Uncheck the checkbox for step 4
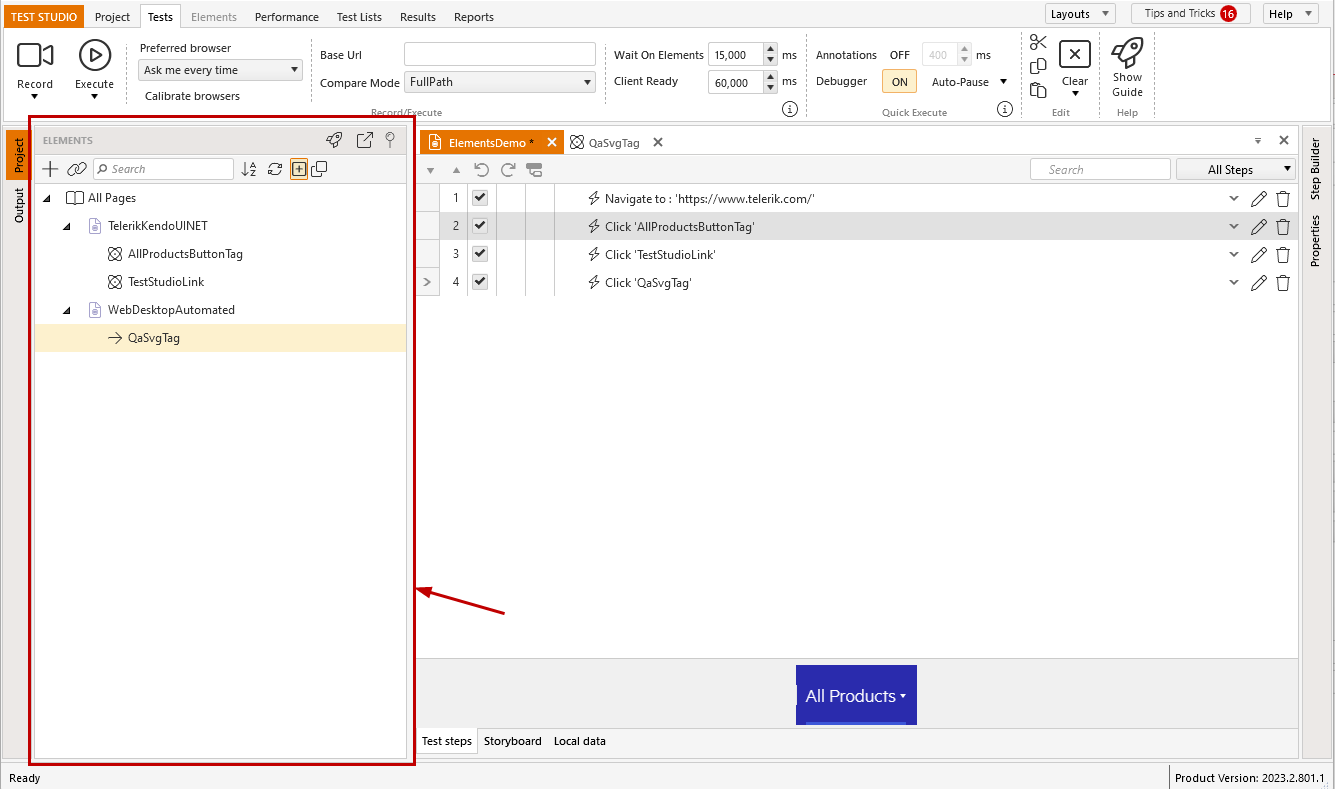Viewport: 1335px width, 789px height. coord(480,282)
